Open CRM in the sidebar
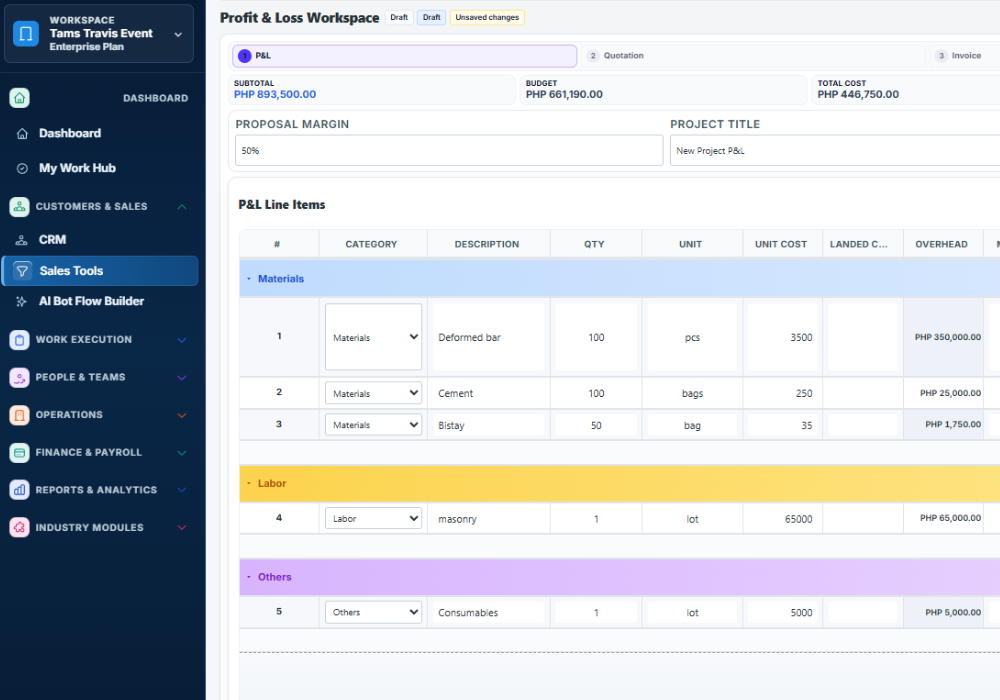The height and width of the screenshot is (700, 1000). [x=52, y=240]
